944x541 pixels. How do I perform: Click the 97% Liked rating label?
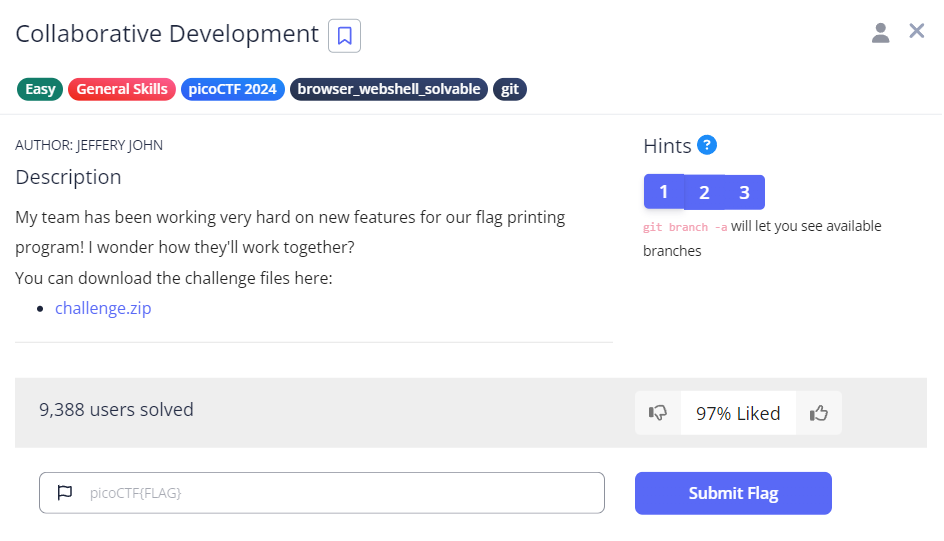(738, 413)
